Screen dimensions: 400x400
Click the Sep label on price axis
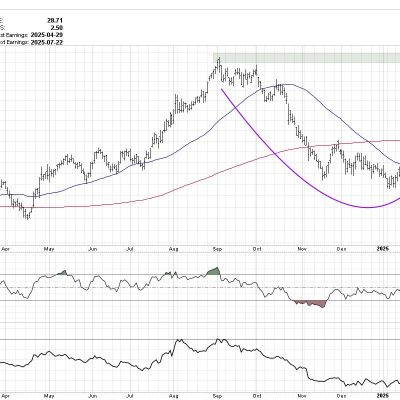tap(217, 249)
